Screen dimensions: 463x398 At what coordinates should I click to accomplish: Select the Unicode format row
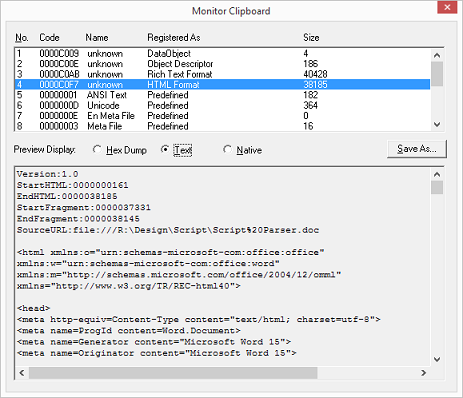pyautogui.click(x=222, y=105)
